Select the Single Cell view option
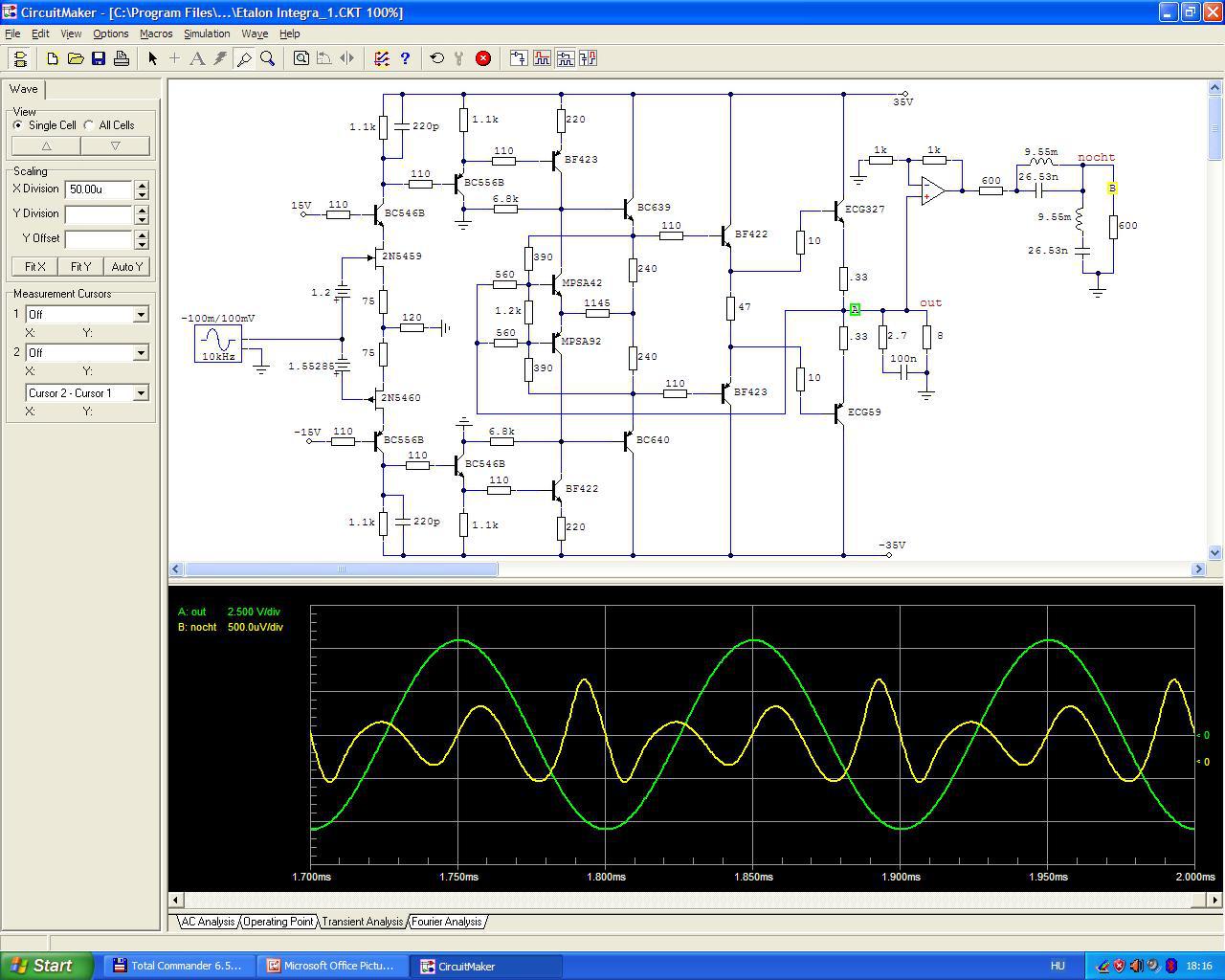1225x980 pixels. pos(18,125)
